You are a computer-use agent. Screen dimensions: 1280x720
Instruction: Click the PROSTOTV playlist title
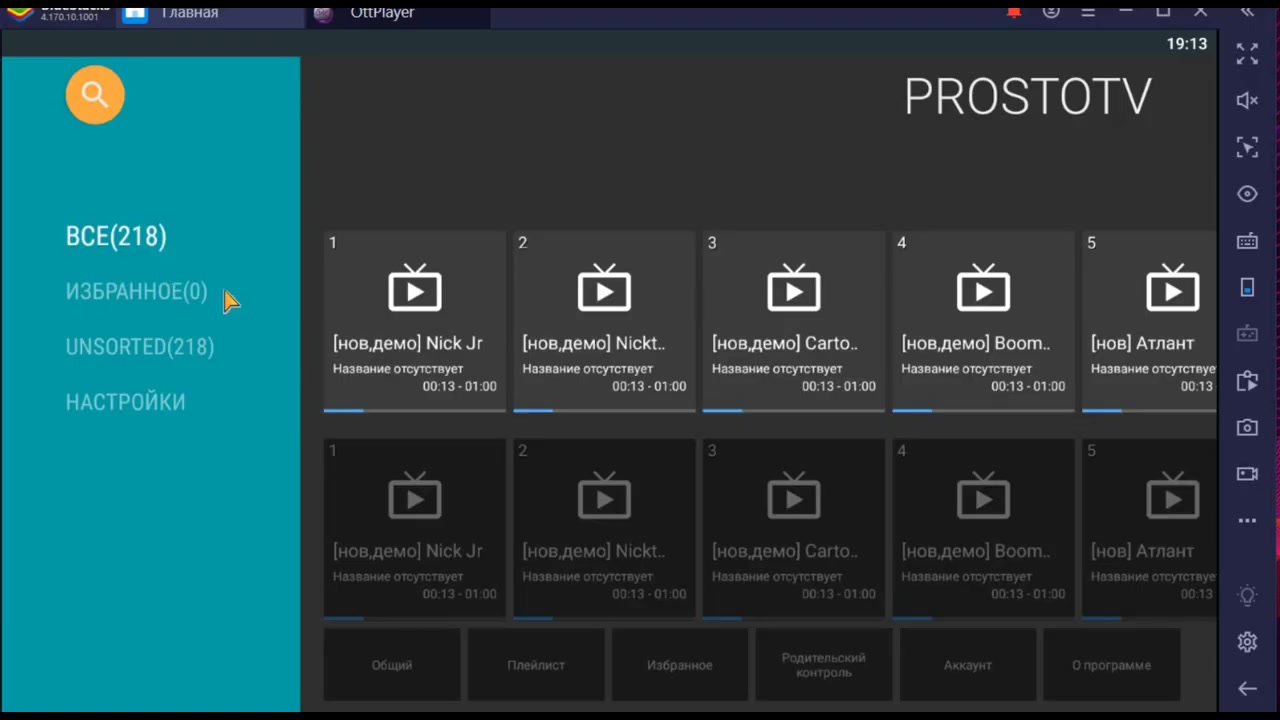[x=1028, y=97]
